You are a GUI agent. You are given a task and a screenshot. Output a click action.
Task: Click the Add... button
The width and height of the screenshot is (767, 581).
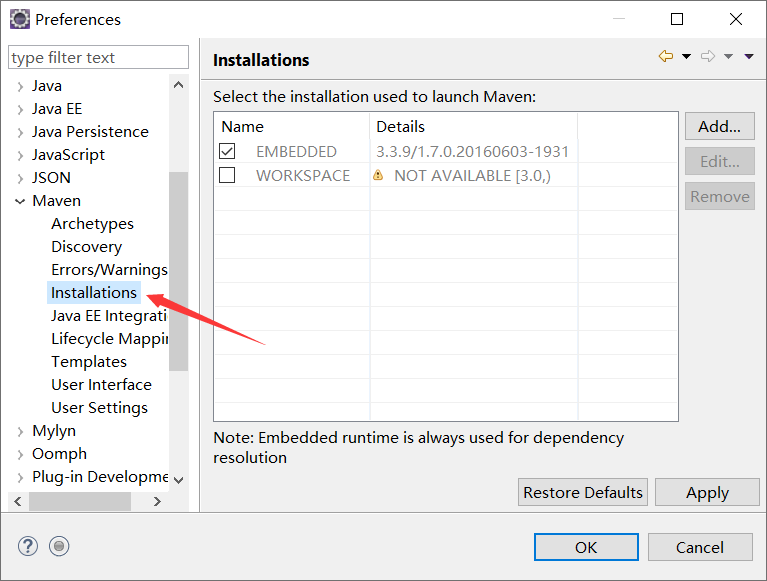point(720,126)
